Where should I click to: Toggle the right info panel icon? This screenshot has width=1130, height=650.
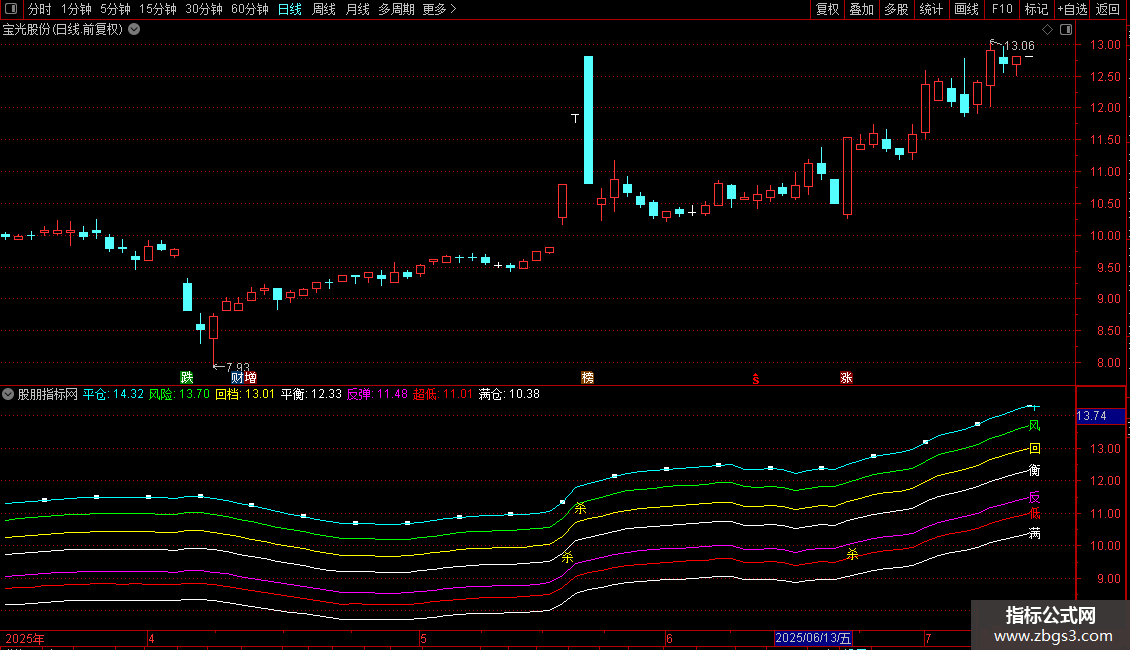tap(1066, 30)
